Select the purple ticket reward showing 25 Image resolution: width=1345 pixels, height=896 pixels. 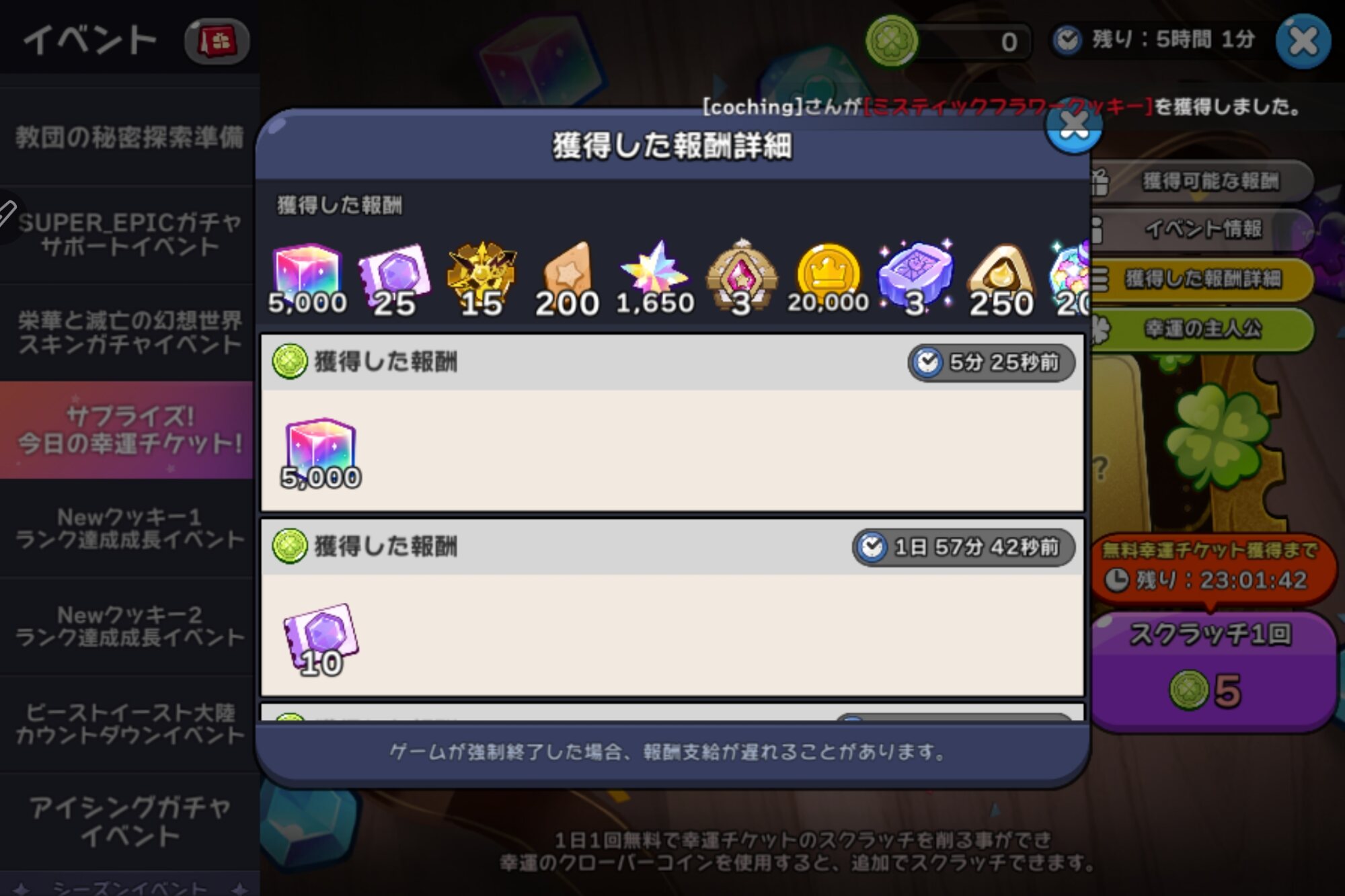point(394,279)
